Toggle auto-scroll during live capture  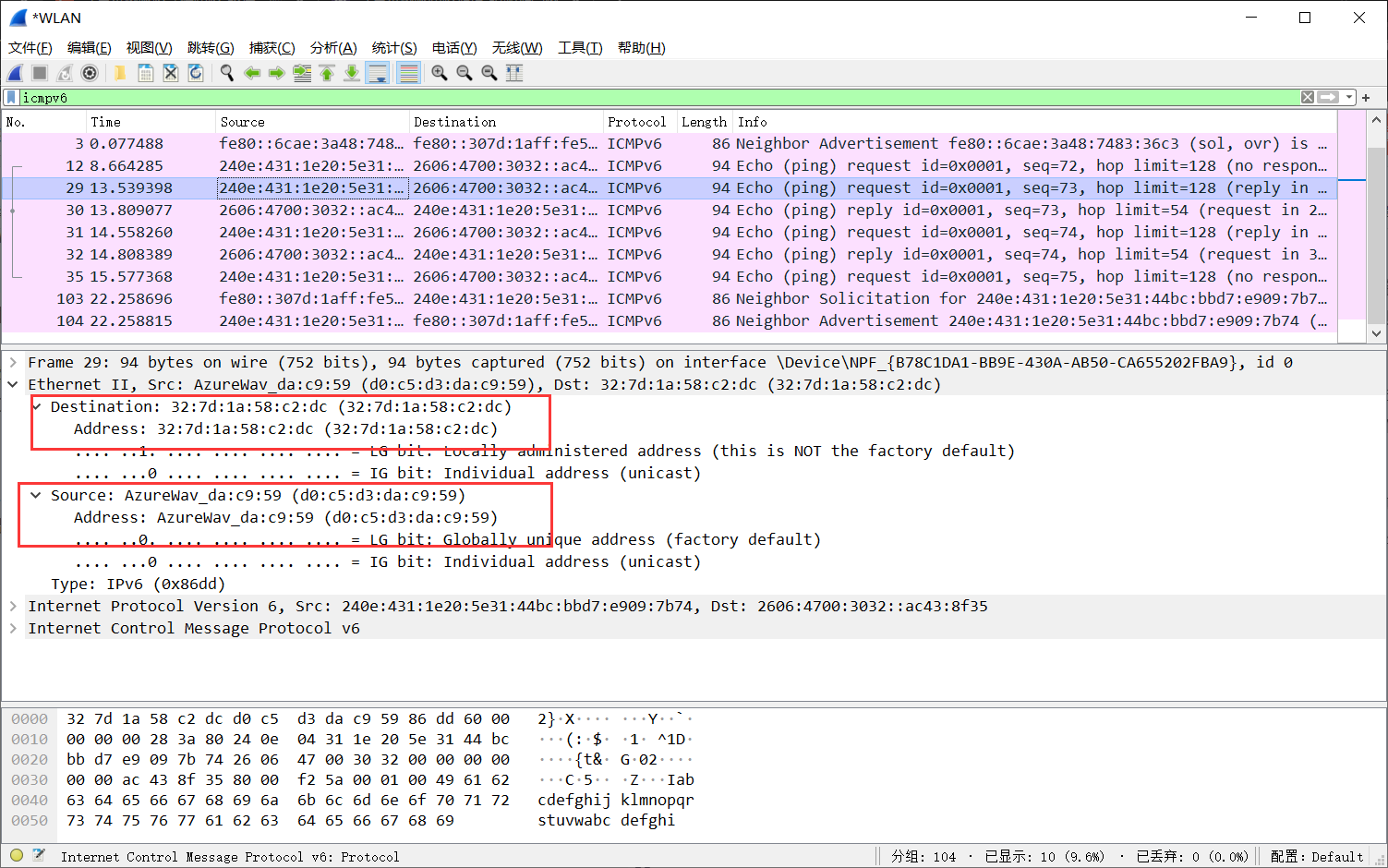click(378, 73)
